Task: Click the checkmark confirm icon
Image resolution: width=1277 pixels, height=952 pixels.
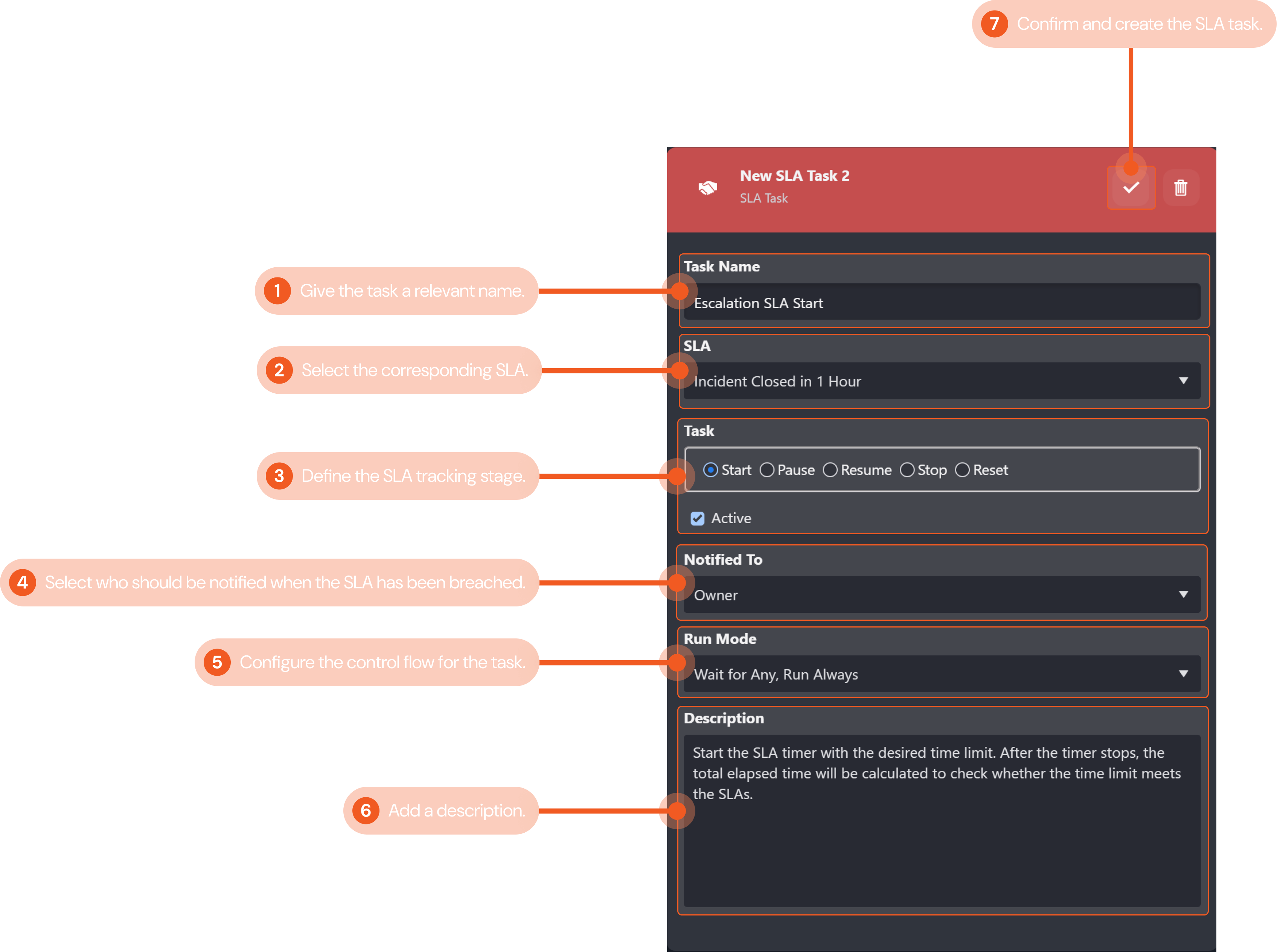Action: tap(1131, 188)
